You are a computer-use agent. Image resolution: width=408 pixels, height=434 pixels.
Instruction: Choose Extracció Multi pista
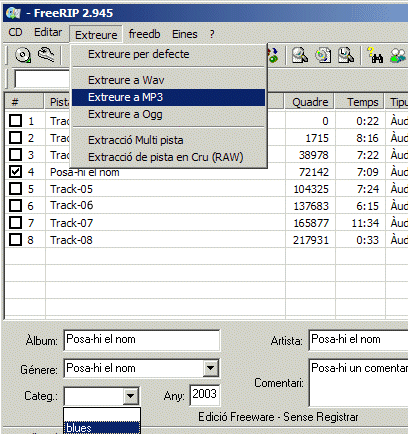coord(169,140)
